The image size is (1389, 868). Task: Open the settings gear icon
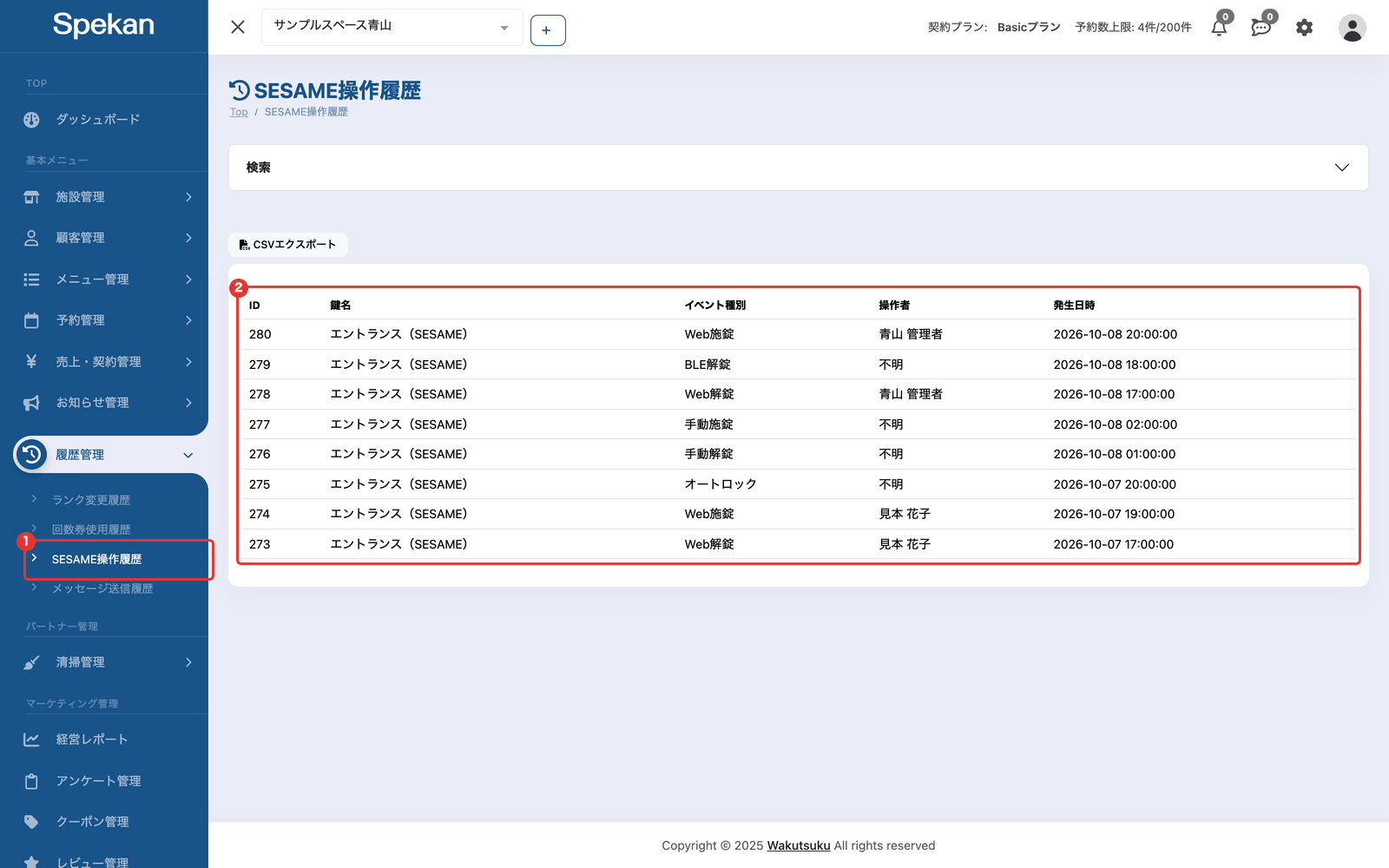coord(1304,28)
